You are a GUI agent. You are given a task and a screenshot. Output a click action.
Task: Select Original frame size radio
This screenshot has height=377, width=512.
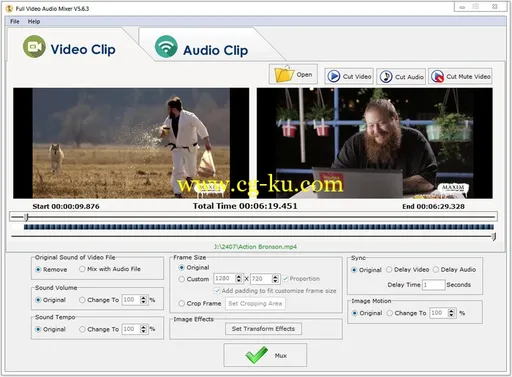coord(182,267)
